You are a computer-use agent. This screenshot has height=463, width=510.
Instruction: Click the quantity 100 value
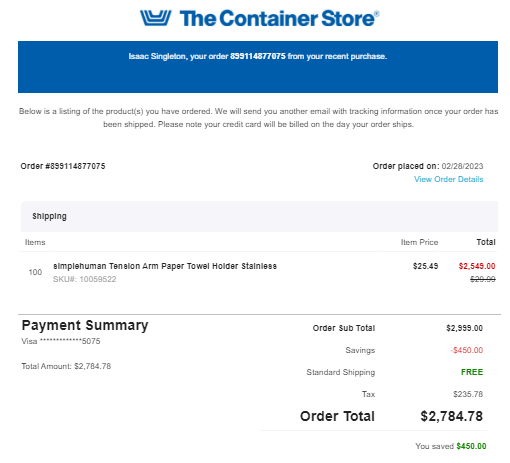35,272
